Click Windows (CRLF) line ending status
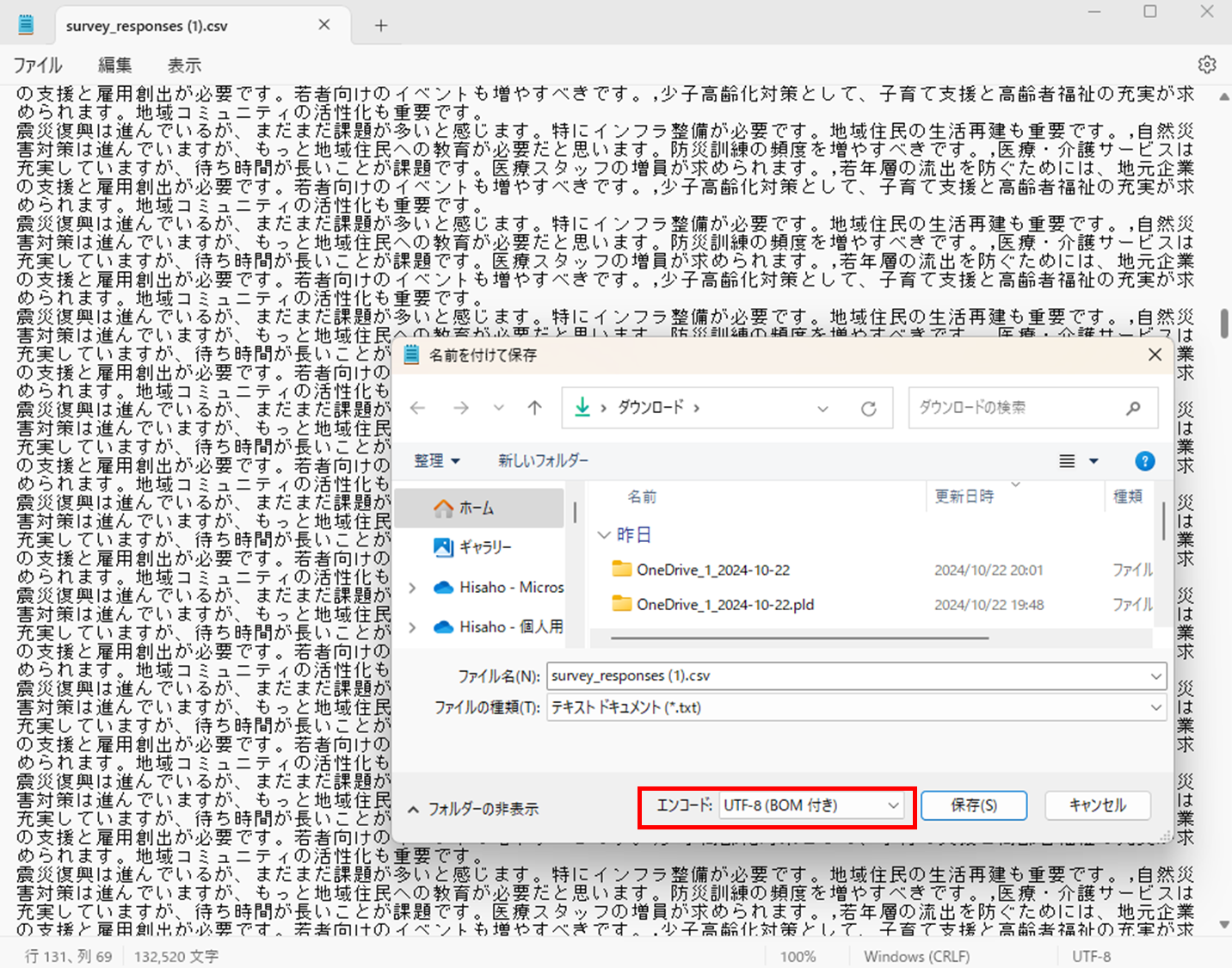Viewport: 1232px width, 968px height. pos(916,957)
